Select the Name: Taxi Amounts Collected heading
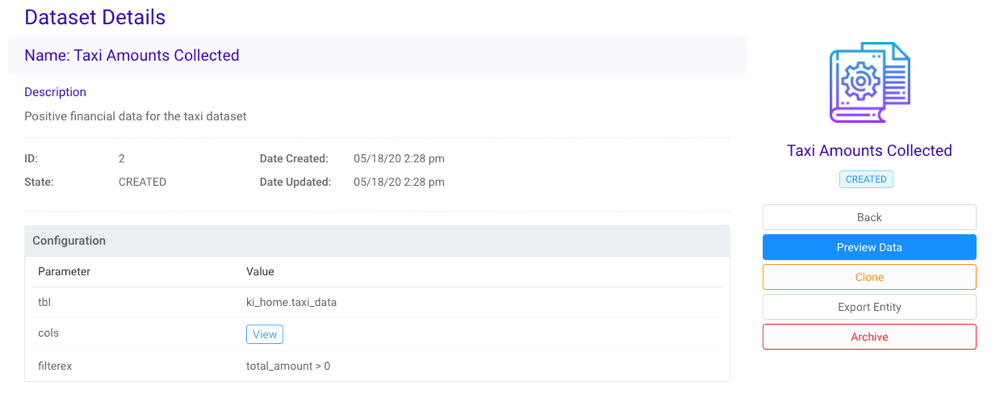Image resolution: width=1000 pixels, height=407 pixels. point(132,56)
